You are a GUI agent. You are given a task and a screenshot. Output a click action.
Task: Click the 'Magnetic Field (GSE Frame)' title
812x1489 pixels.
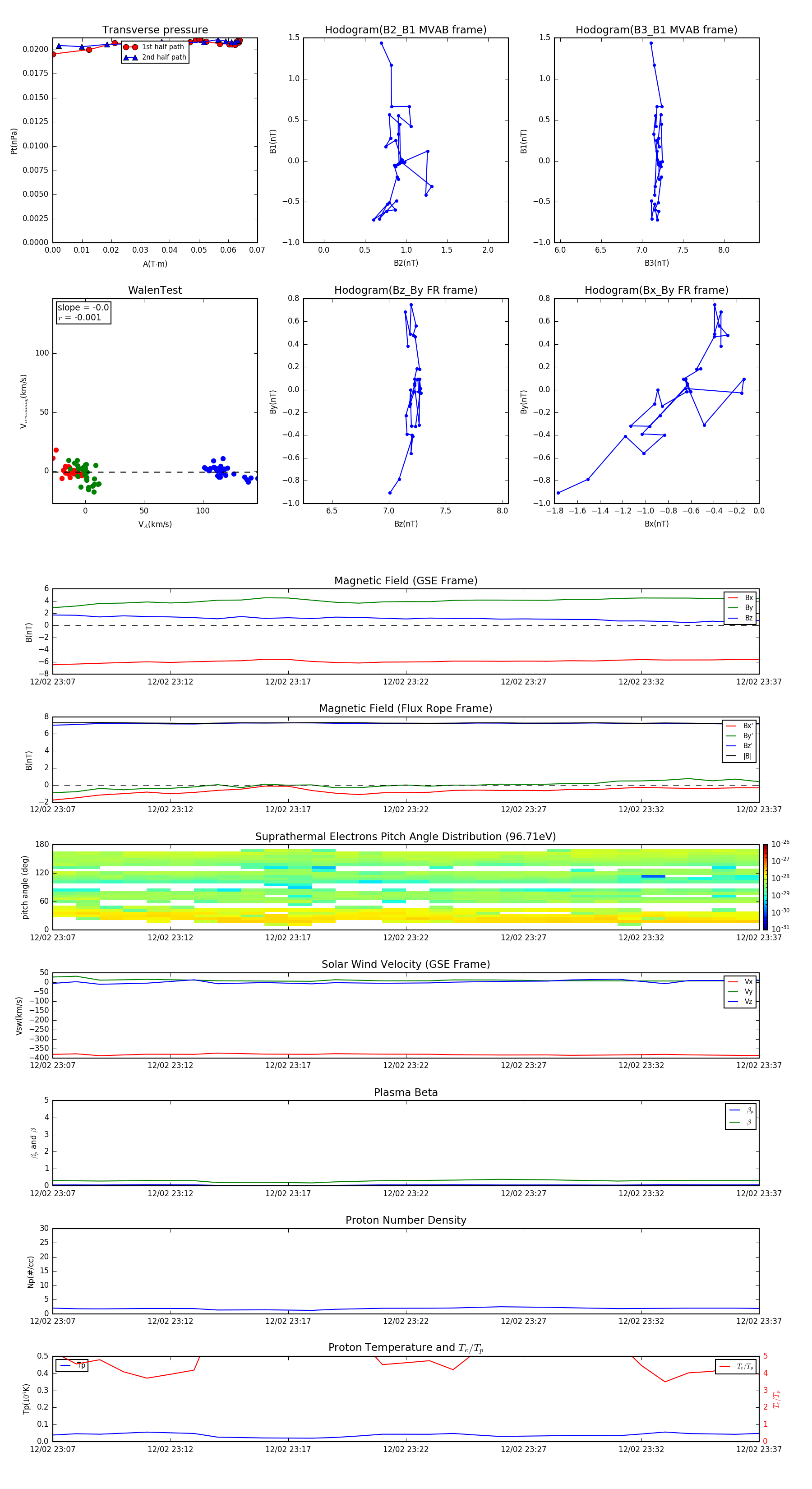406,581
